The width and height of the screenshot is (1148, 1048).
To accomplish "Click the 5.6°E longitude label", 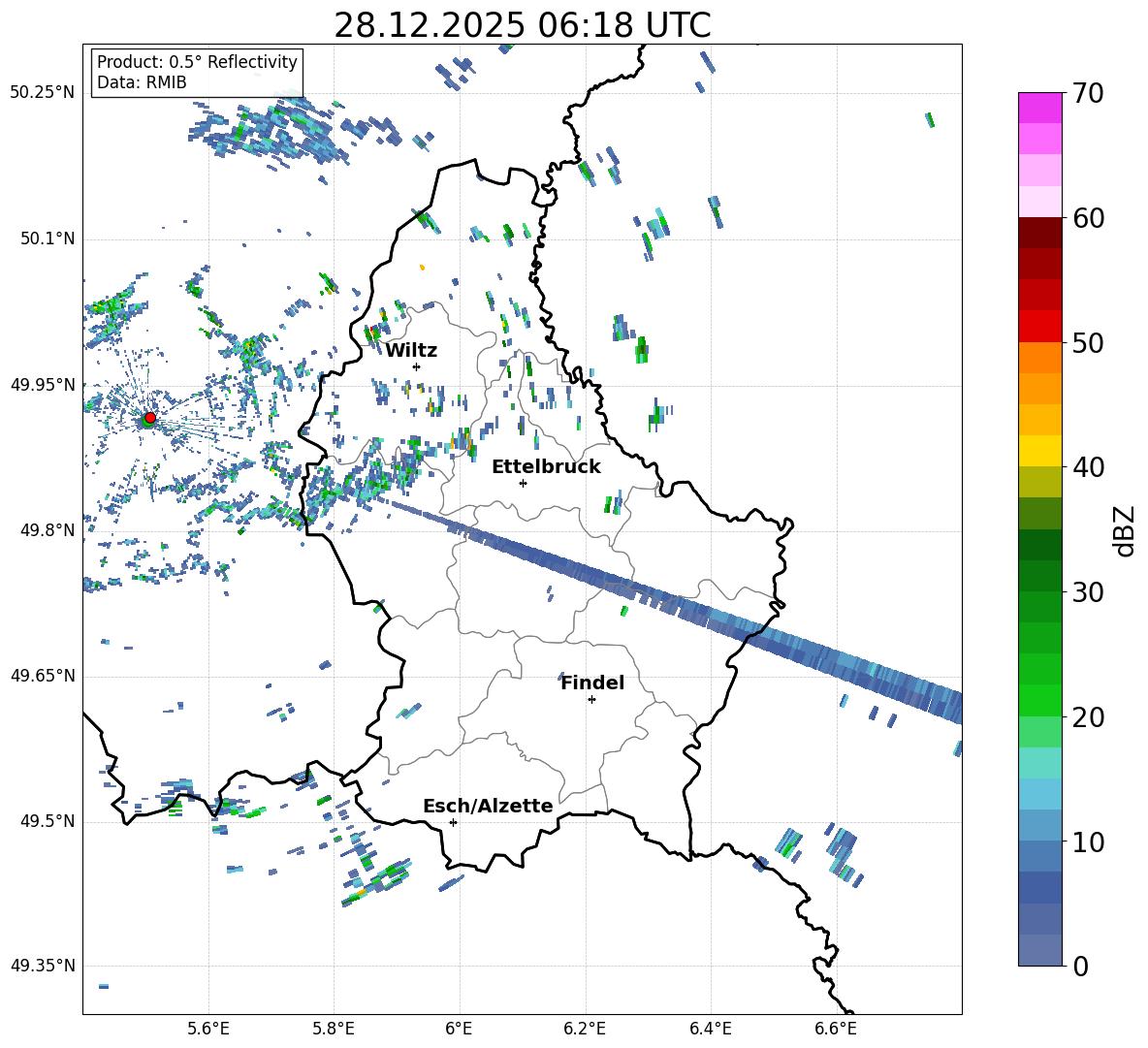I will click(208, 1029).
